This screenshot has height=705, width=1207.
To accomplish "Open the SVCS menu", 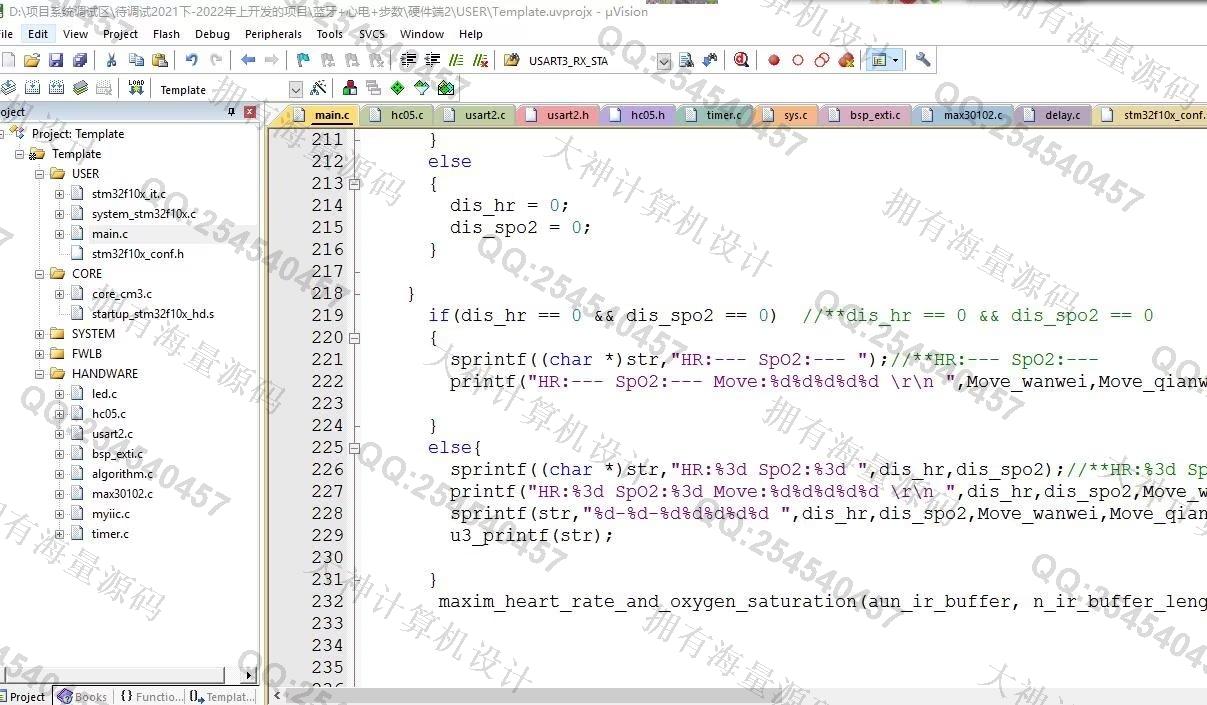I will coord(372,33).
